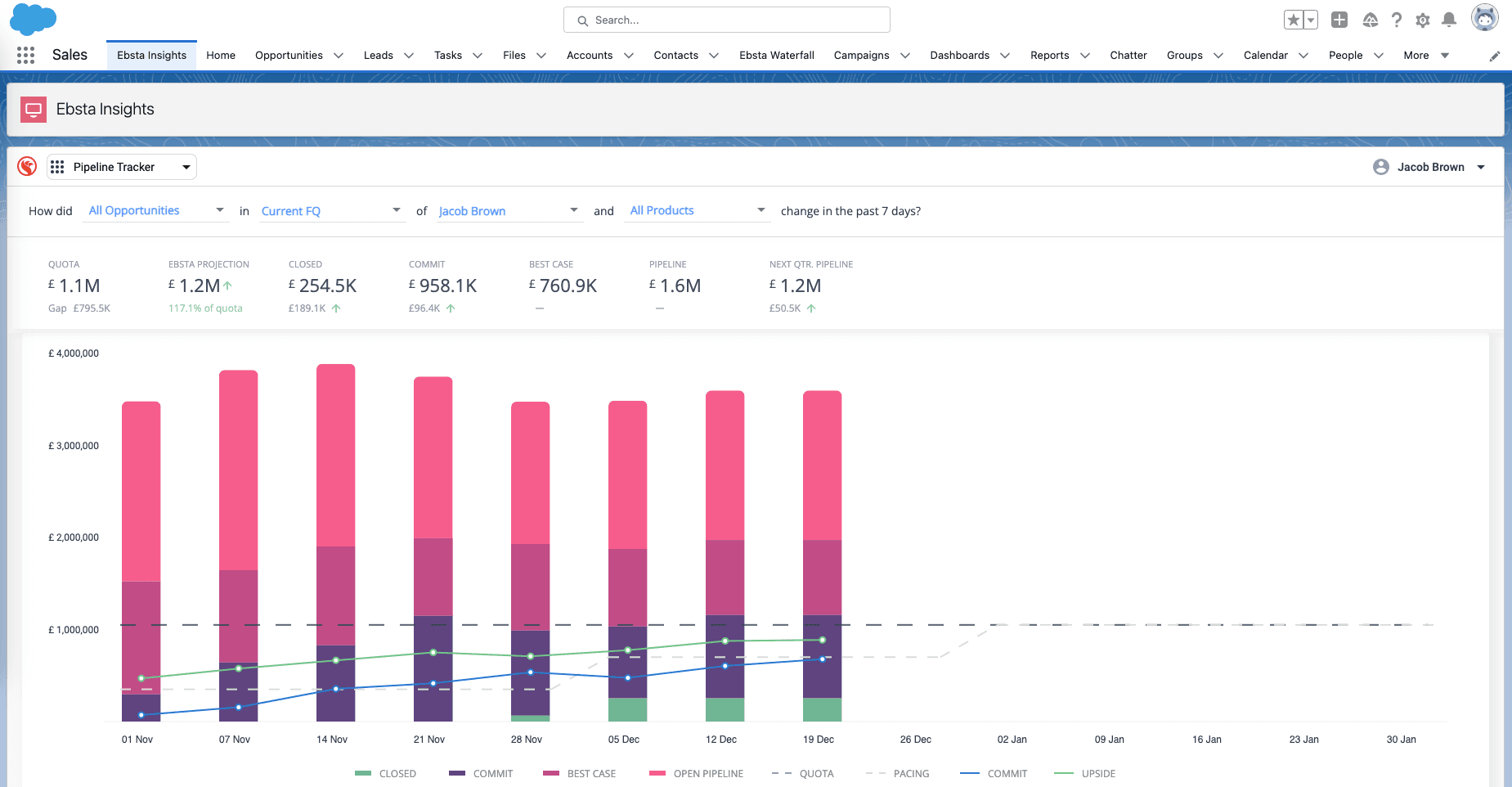
Task: Toggle the BEST CASE series in legend
Action: point(579,774)
